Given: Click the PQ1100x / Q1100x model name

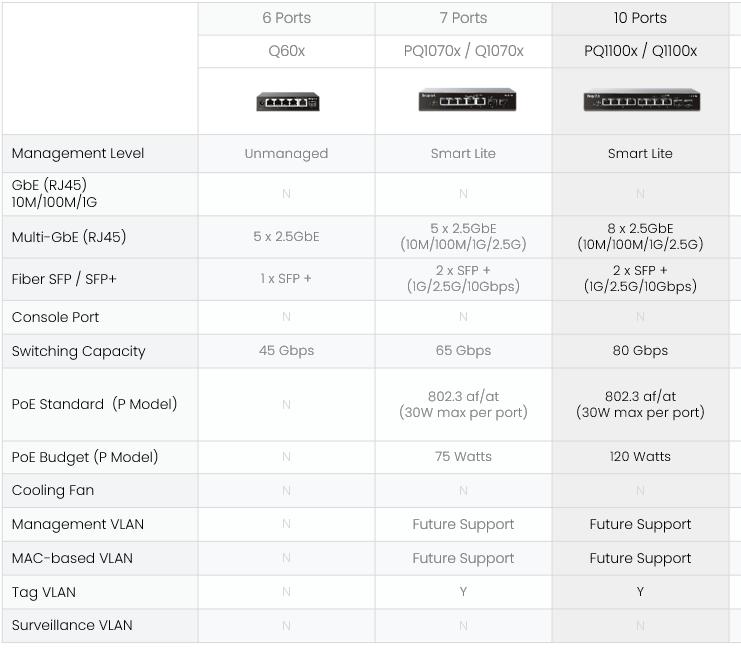Looking at the screenshot, I should click(x=641, y=51).
